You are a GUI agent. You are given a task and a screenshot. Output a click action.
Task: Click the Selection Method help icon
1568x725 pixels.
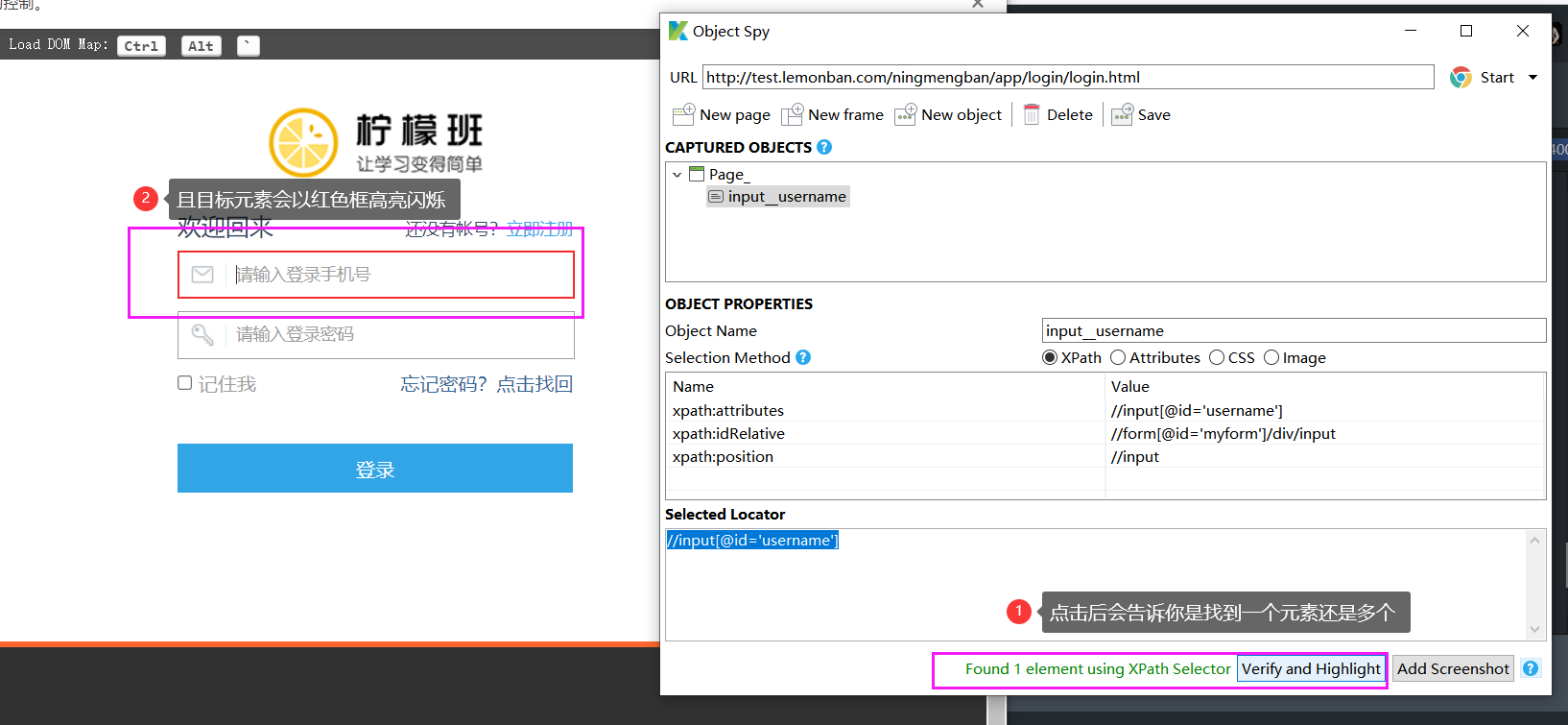[x=803, y=357]
